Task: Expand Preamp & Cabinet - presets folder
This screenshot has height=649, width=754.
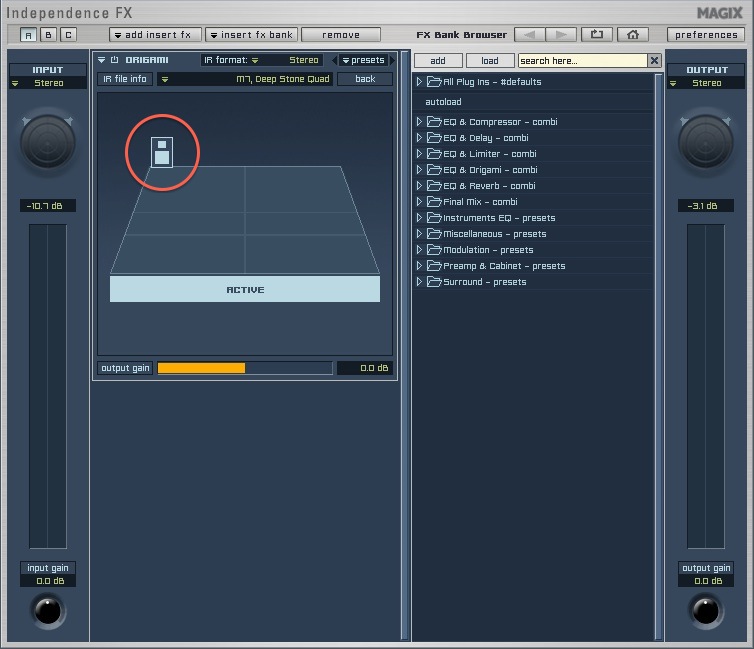Action: click(419, 266)
